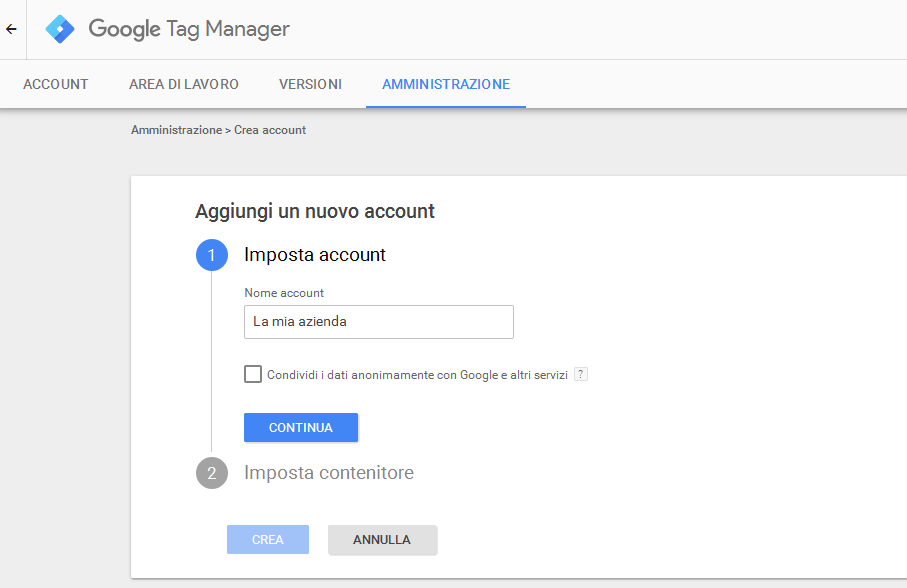
Task: Focus the Nome account input field
Action: pos(379,322)
